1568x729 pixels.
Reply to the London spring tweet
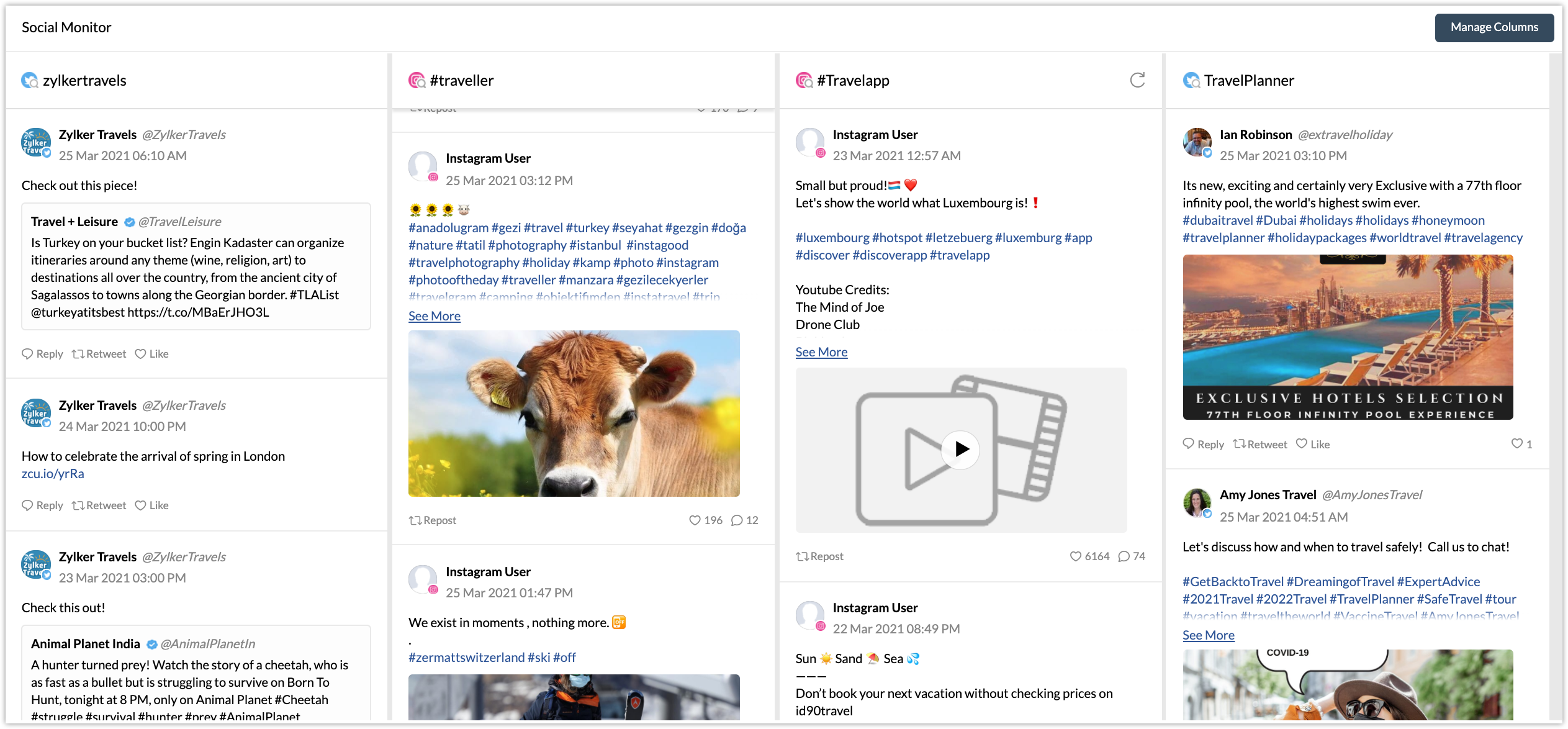42,505
